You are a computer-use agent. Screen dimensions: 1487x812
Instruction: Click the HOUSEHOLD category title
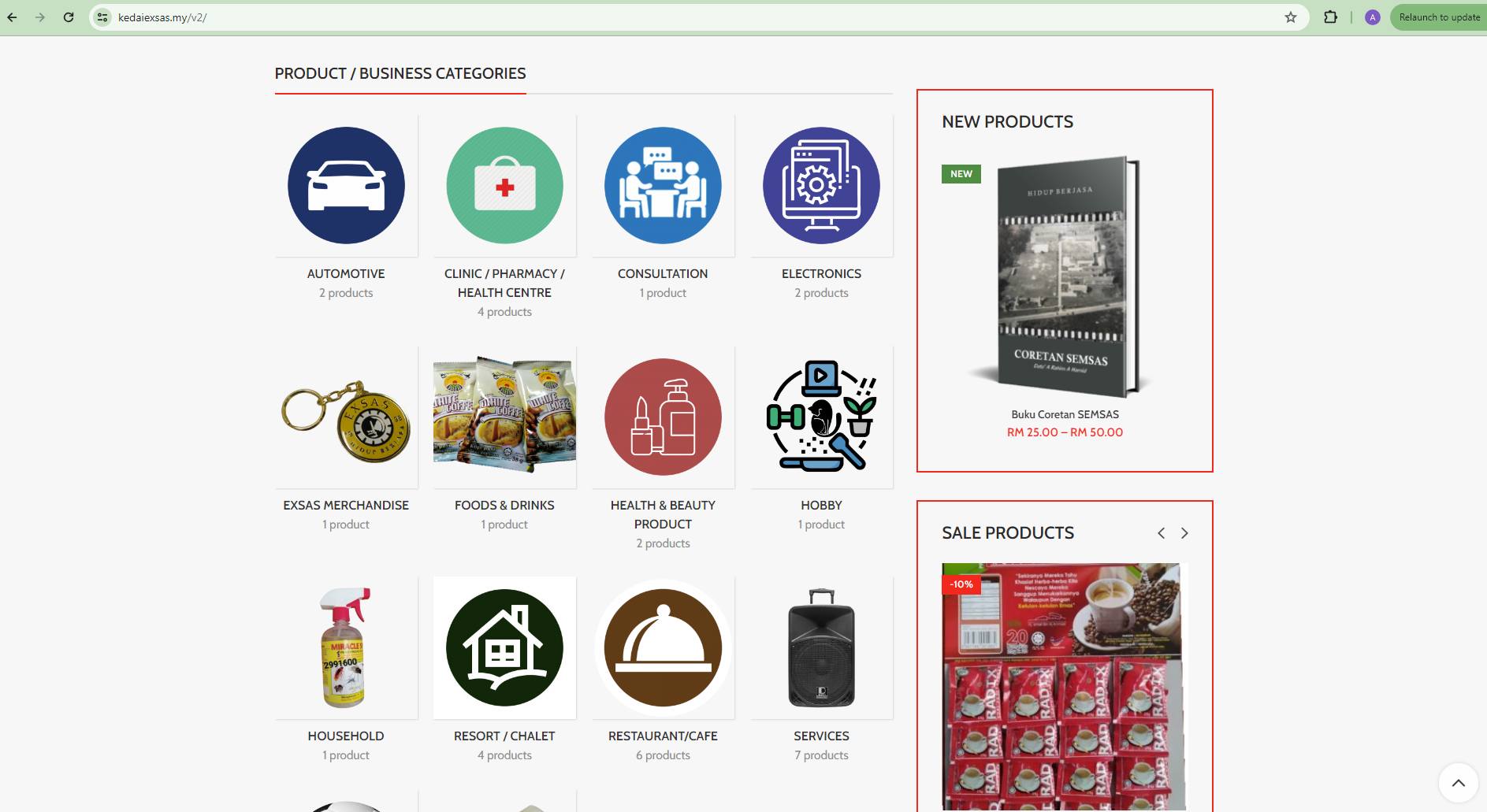click(x=346, y=736)
